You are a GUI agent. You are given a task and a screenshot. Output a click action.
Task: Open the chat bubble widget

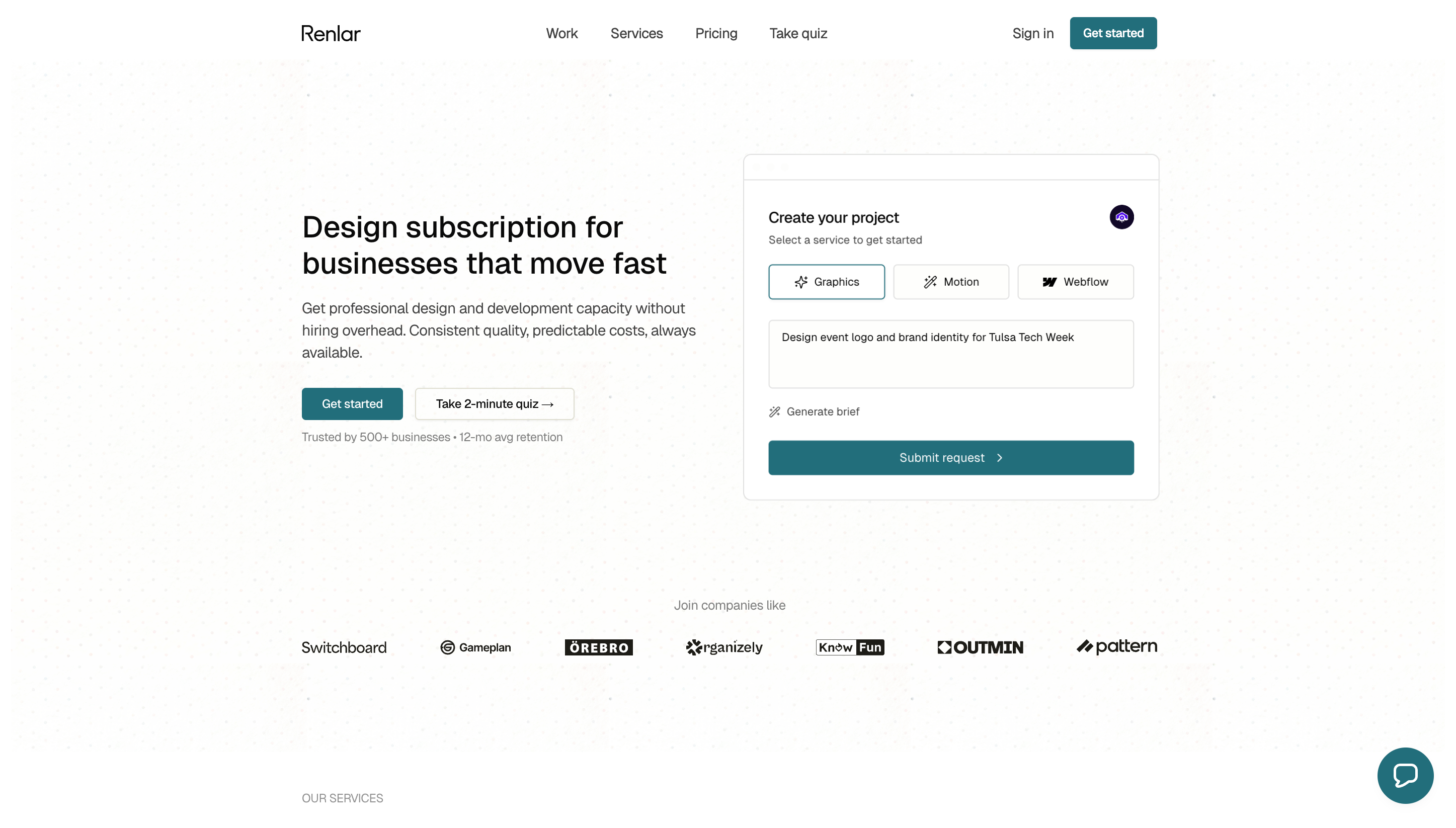pos(1405,775)
